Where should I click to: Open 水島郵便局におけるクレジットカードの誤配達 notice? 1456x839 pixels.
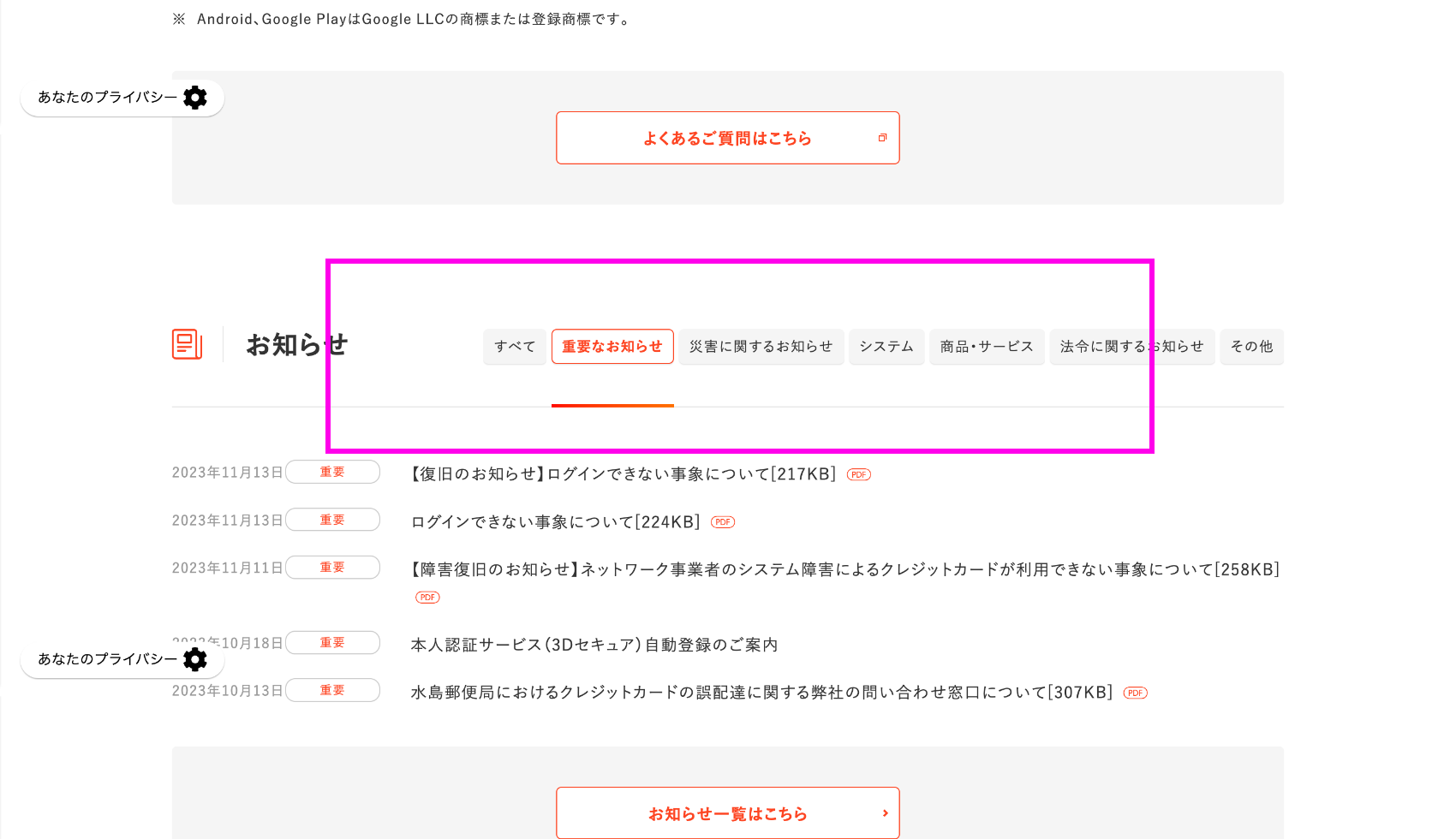tap(762, 693)
